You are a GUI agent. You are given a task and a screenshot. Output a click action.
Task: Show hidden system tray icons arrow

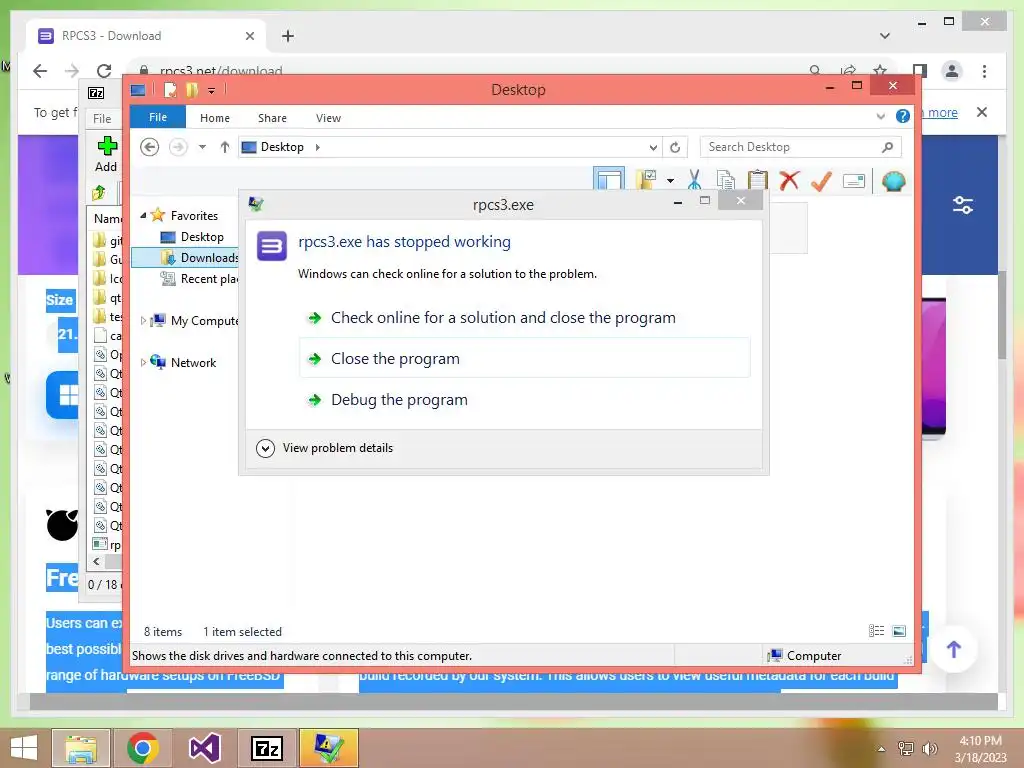[881, 749]
